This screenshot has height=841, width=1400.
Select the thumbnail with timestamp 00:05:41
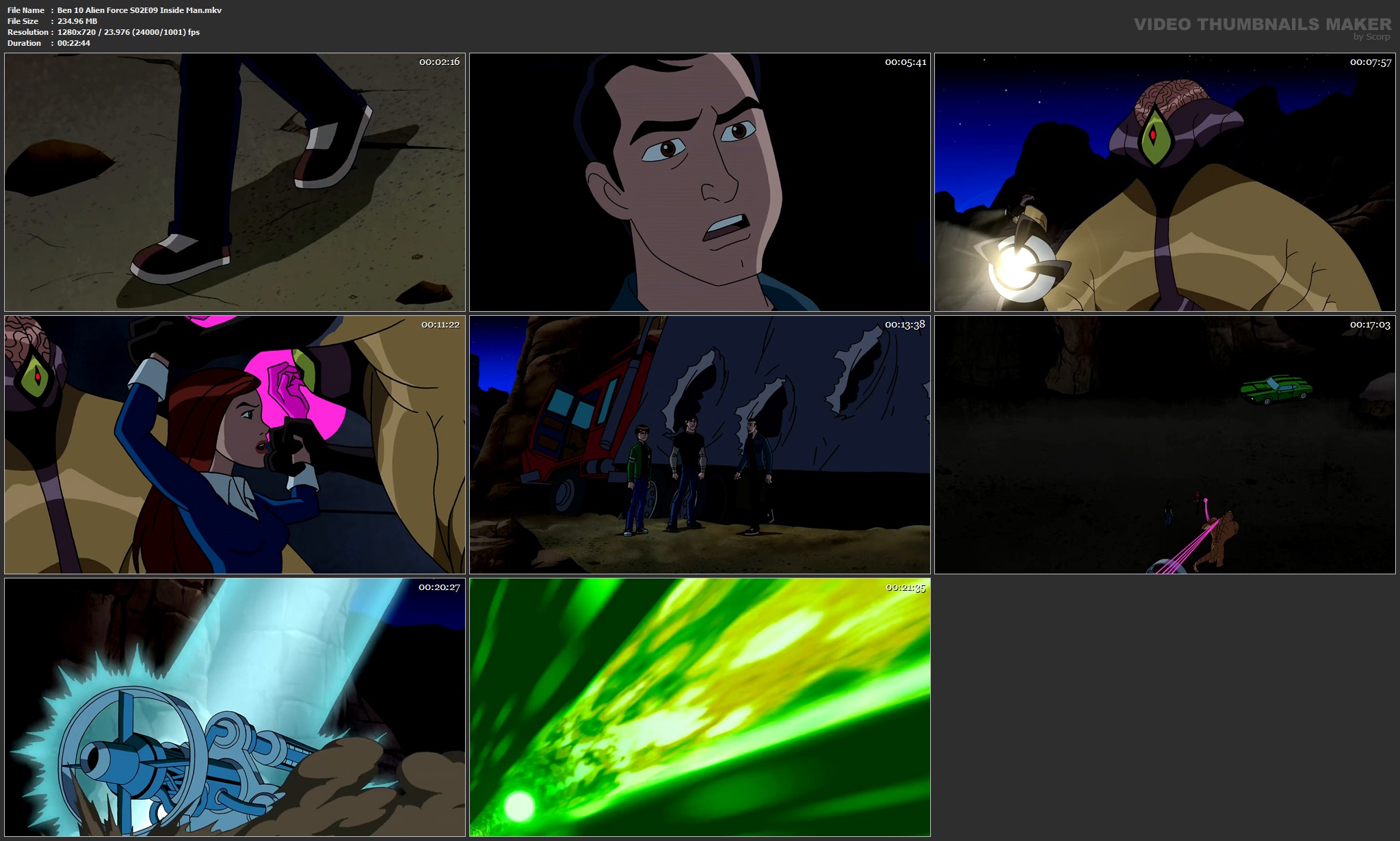point(700,182)
